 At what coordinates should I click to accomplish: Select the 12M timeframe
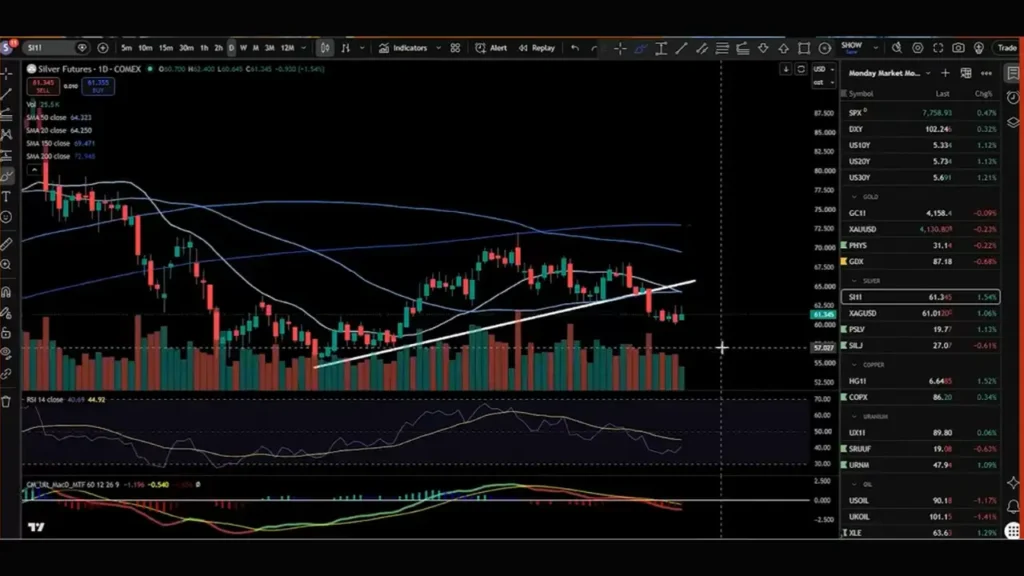tap(287, 48)
